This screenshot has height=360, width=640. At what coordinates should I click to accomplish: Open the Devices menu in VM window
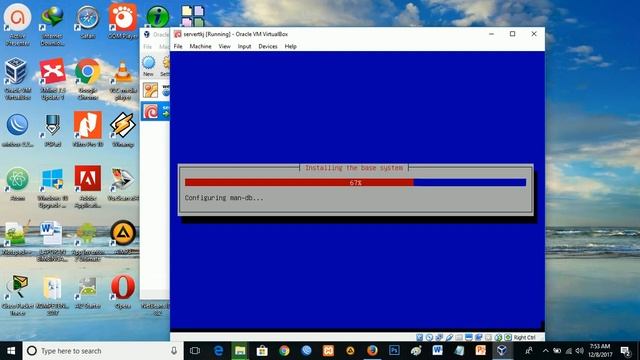tap(268, 47)
